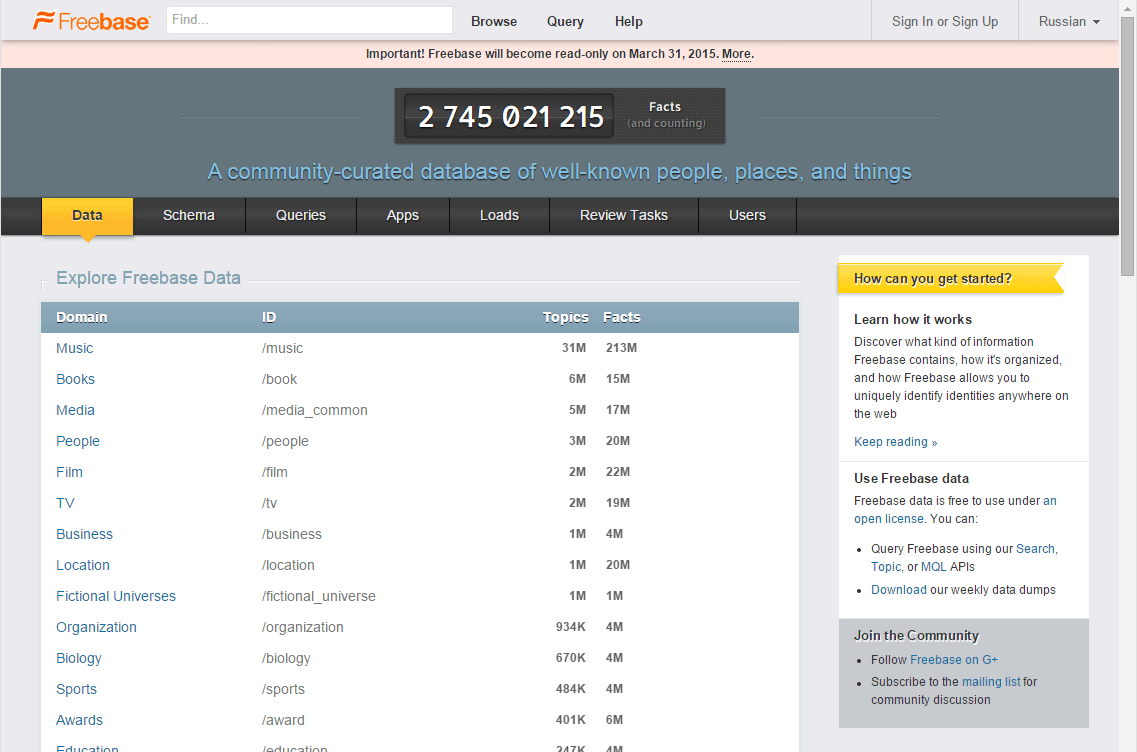Click the Find search field
This screenshot has height=752, width=1137.
pyautogui.click(x=309, y=20)
